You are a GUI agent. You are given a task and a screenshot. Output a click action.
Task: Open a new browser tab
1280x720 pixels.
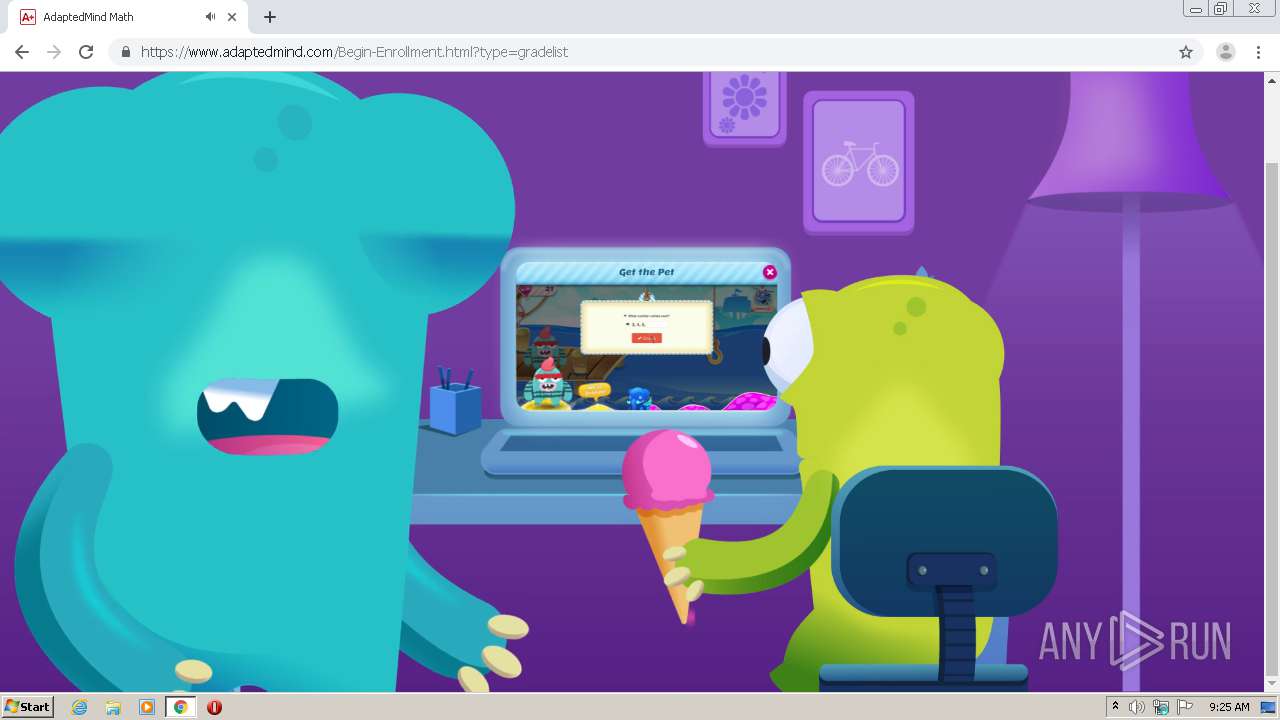[x=270, y=17]
